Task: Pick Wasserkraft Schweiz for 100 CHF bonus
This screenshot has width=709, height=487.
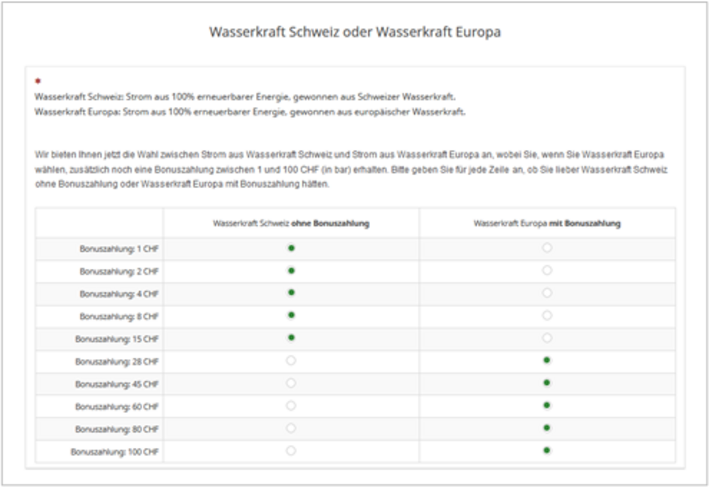Action: click(x=291, y=451)
